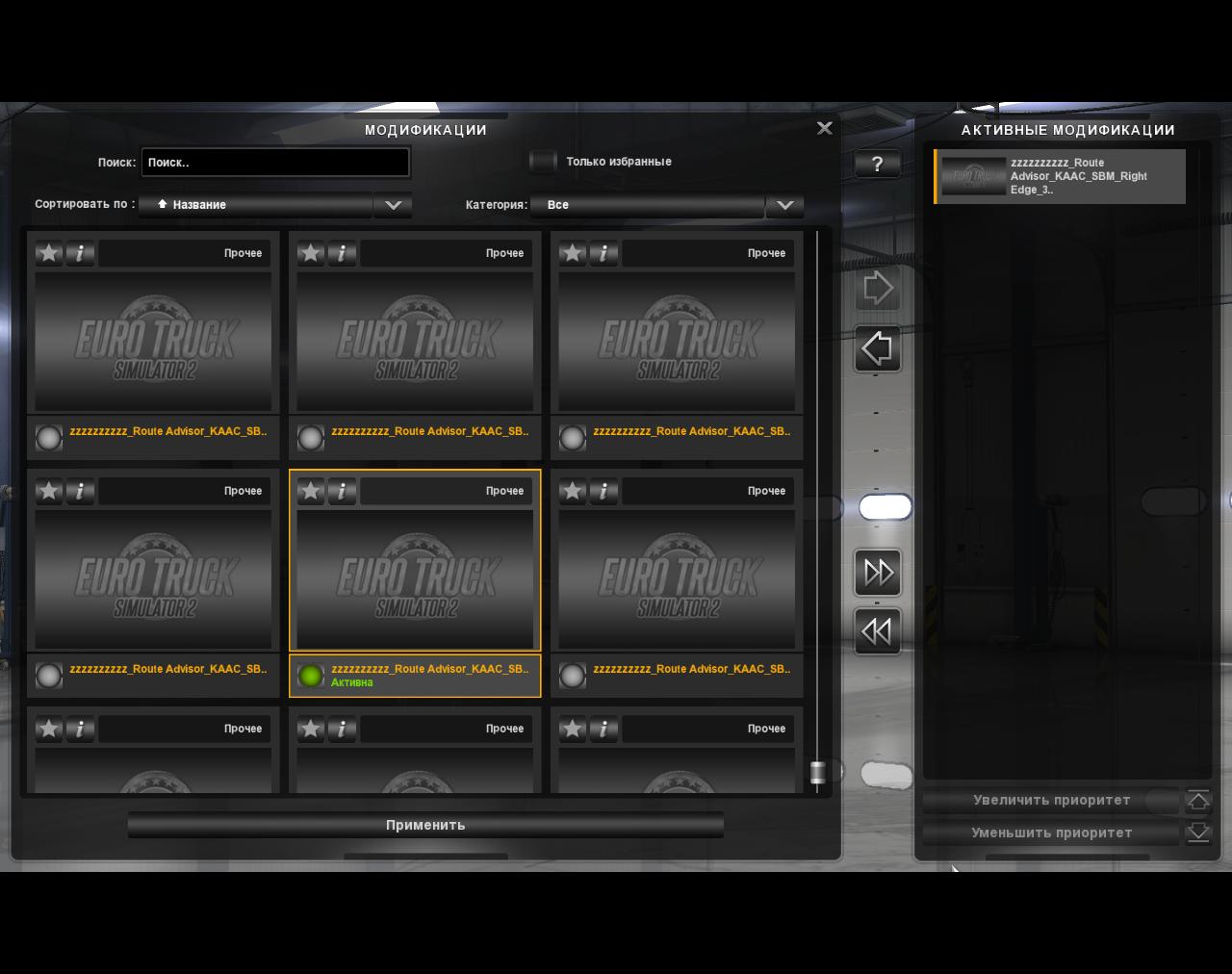This screenshot has height=974, width=1232.
Task: Click the left arrow to deactivate mod
Action: click(x=877, y=348)
